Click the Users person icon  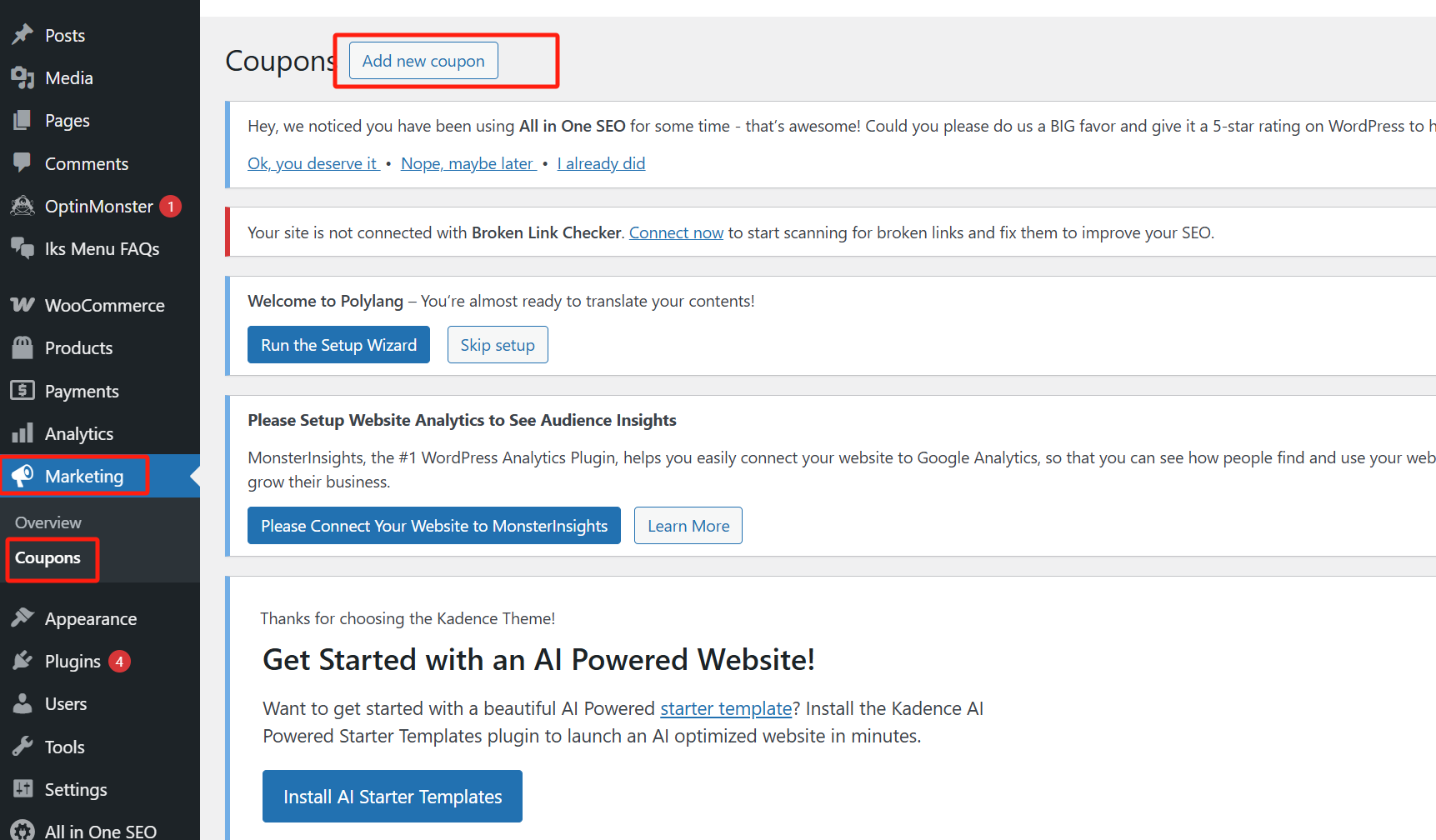(23, 703)
